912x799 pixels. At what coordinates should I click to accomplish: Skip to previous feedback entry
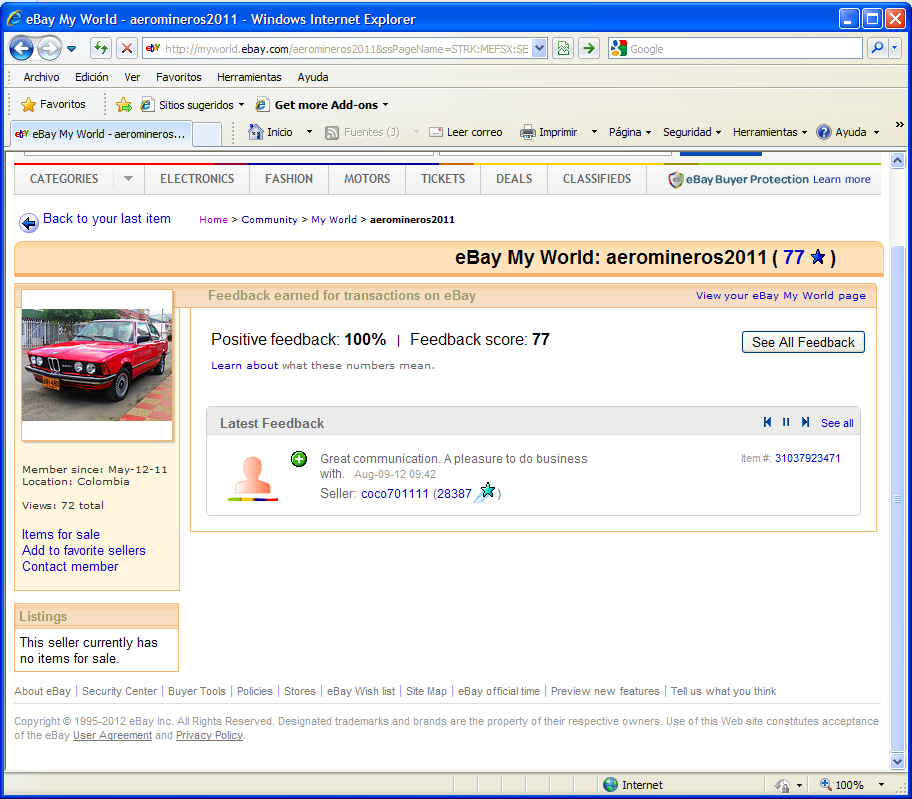[767, 422]
